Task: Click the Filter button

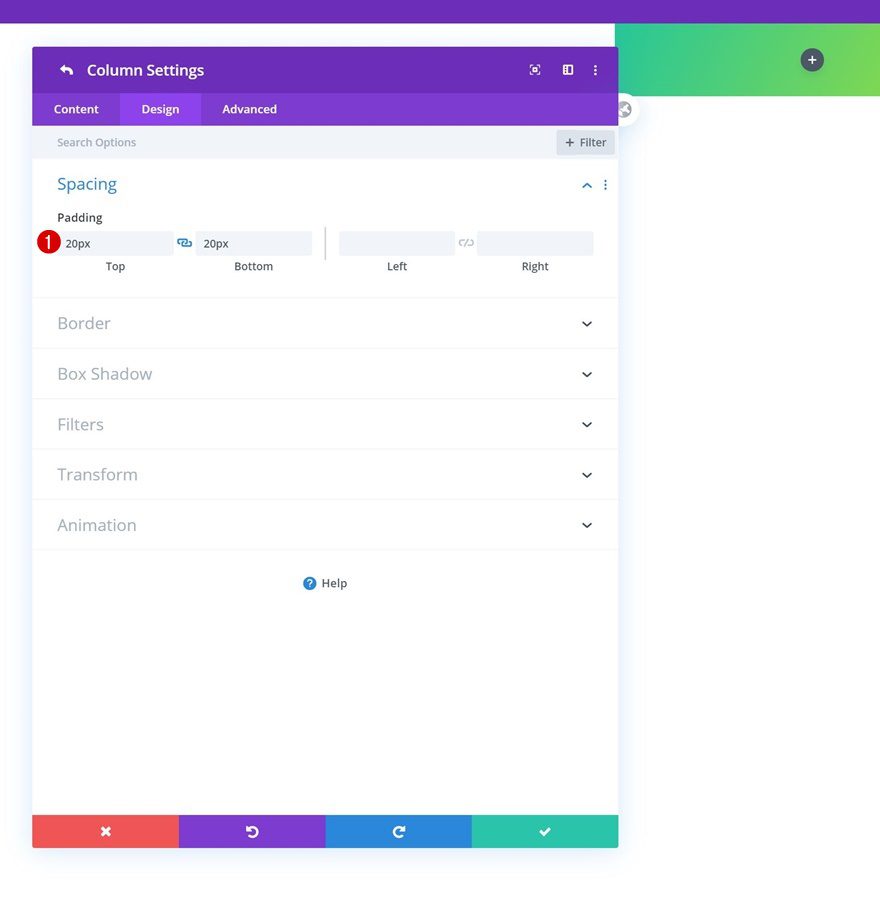Action: pyautogui.click(x=585, y=142)
